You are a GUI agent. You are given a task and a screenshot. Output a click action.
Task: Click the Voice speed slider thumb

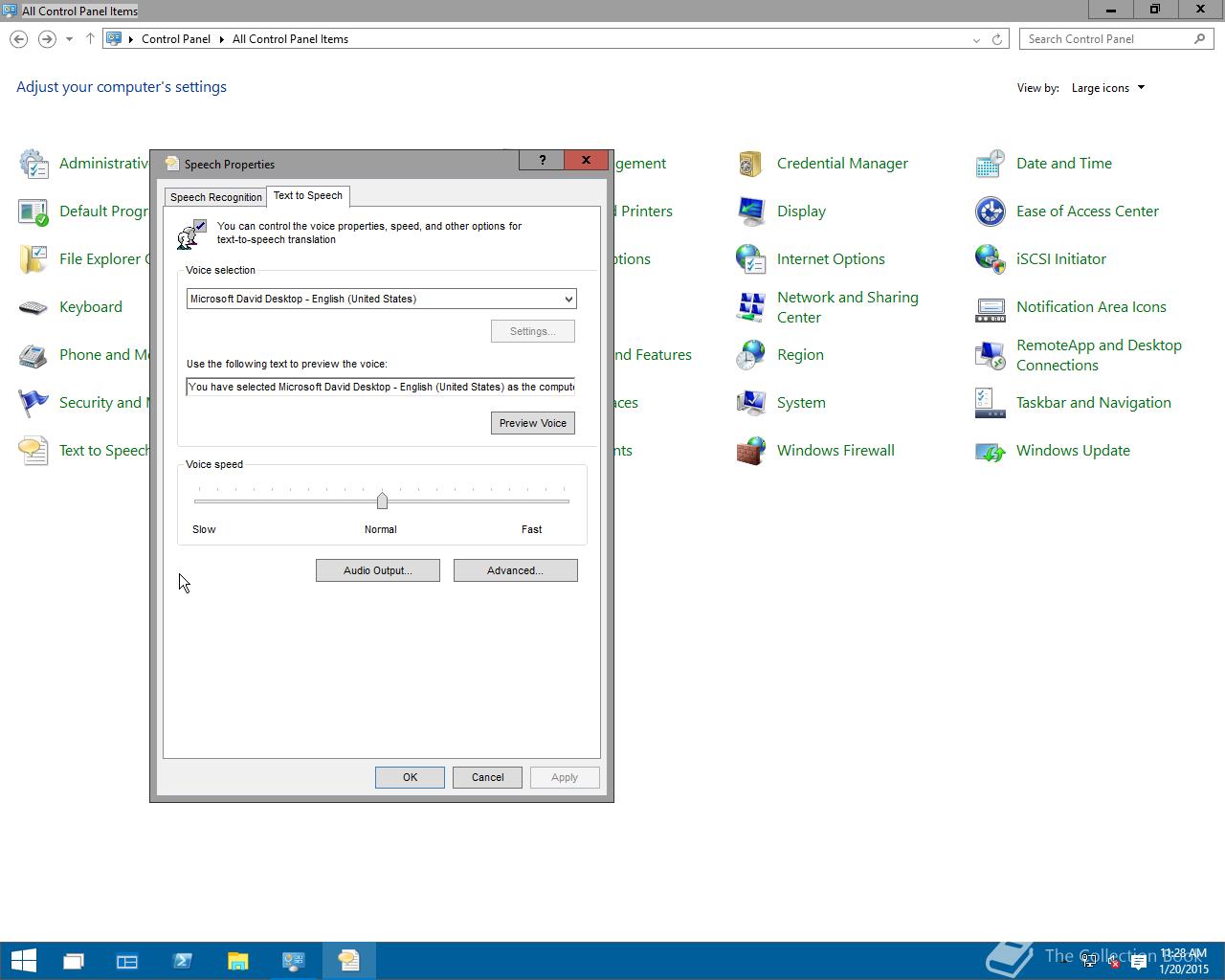(x=382, y=501)
